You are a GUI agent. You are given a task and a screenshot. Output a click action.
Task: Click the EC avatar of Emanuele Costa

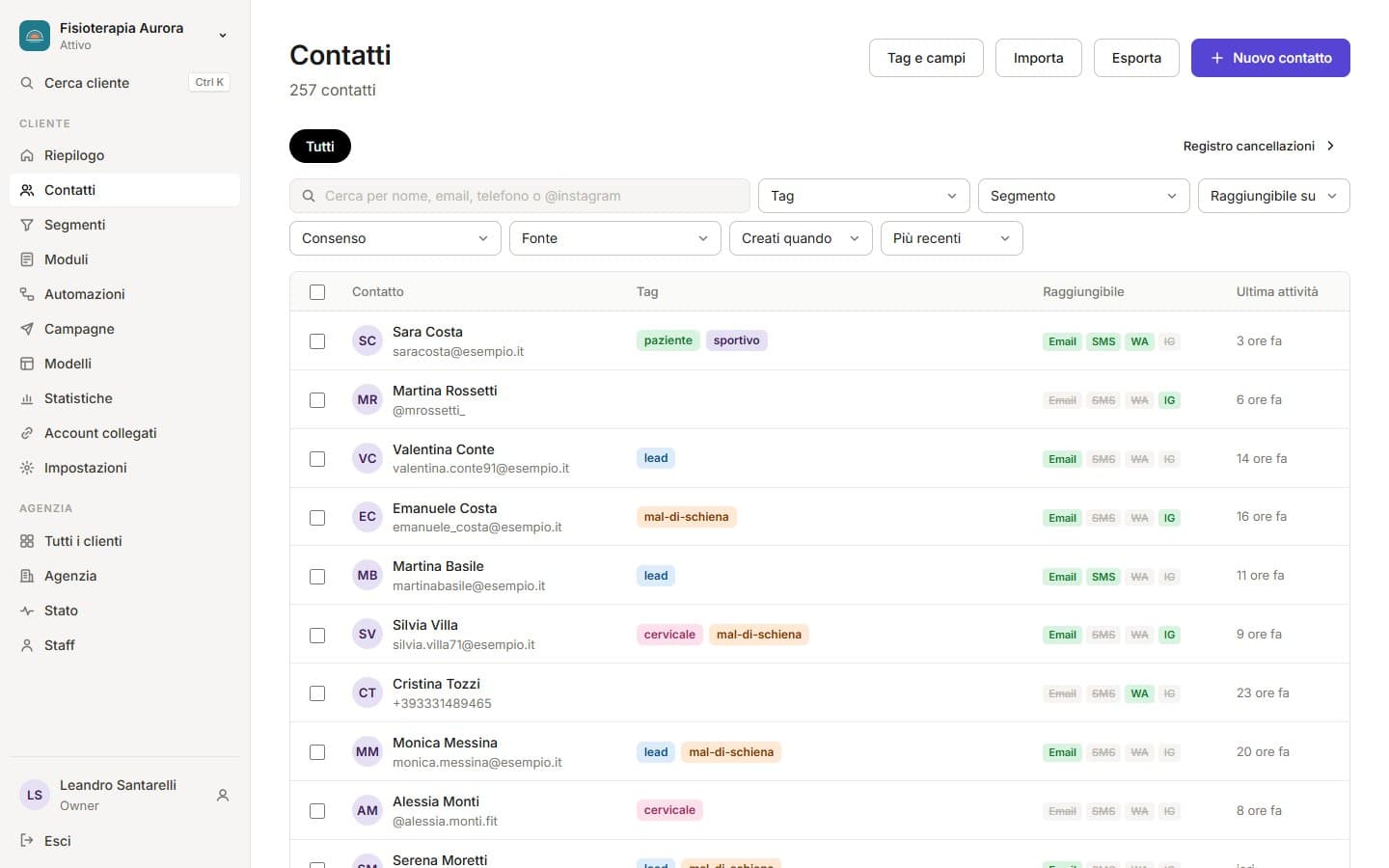click(x=368, y=517)
